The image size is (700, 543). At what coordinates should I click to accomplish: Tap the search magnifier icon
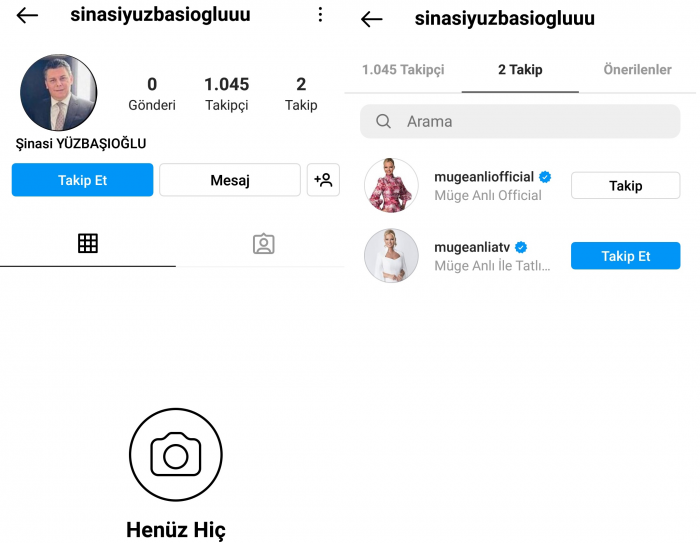[383, 121]
